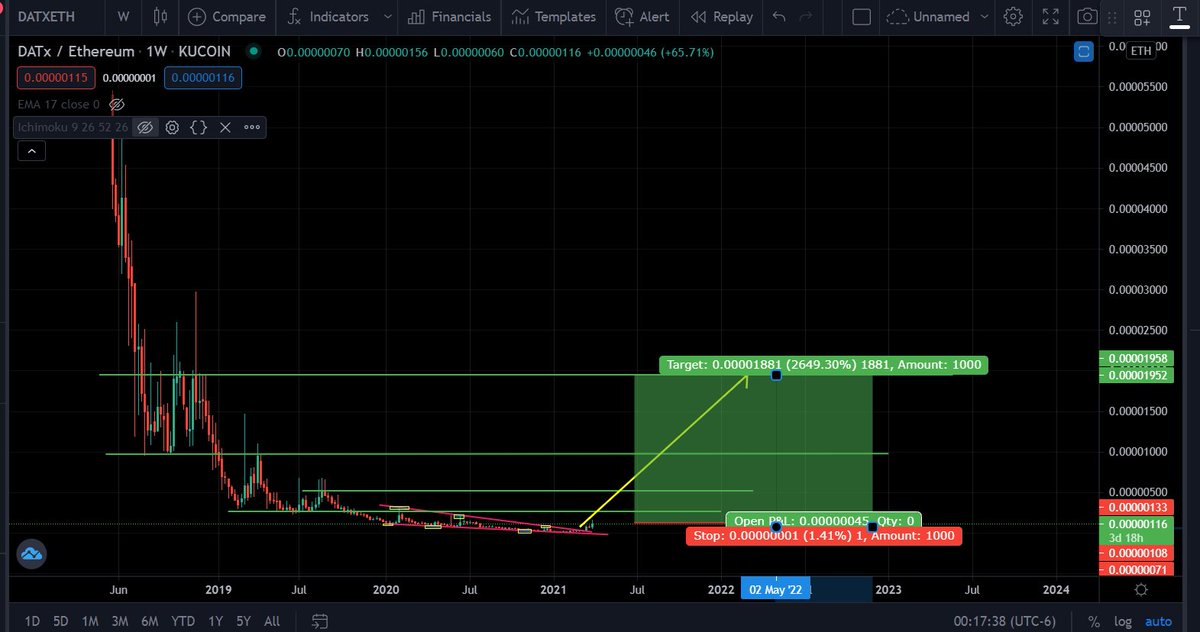Switch the price scale to log mode

(1122, 620)
